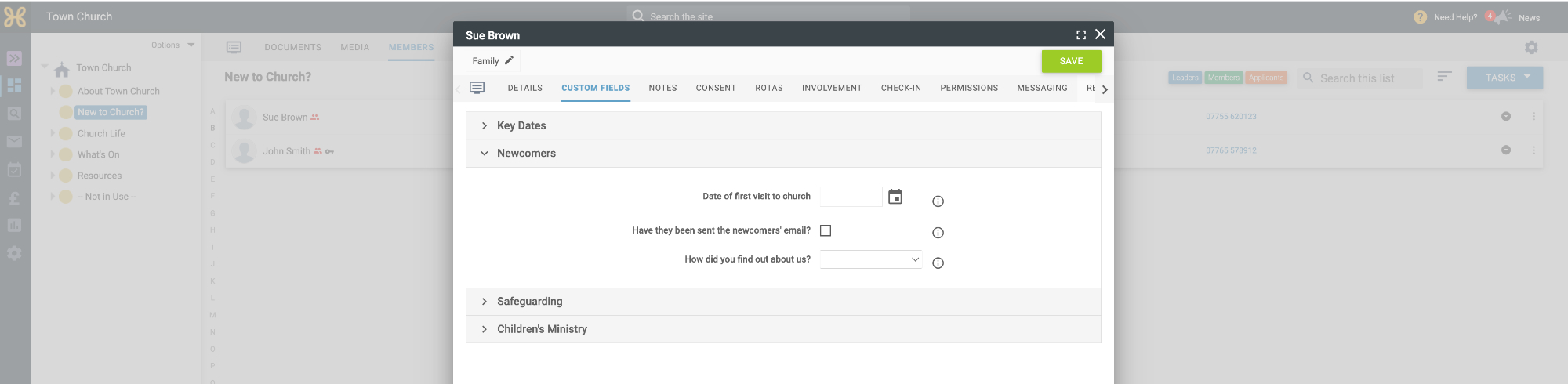Screen dimensions: 1568x384
Task: Switch to the Involvement tab
Action: click(x=832, y=88)
